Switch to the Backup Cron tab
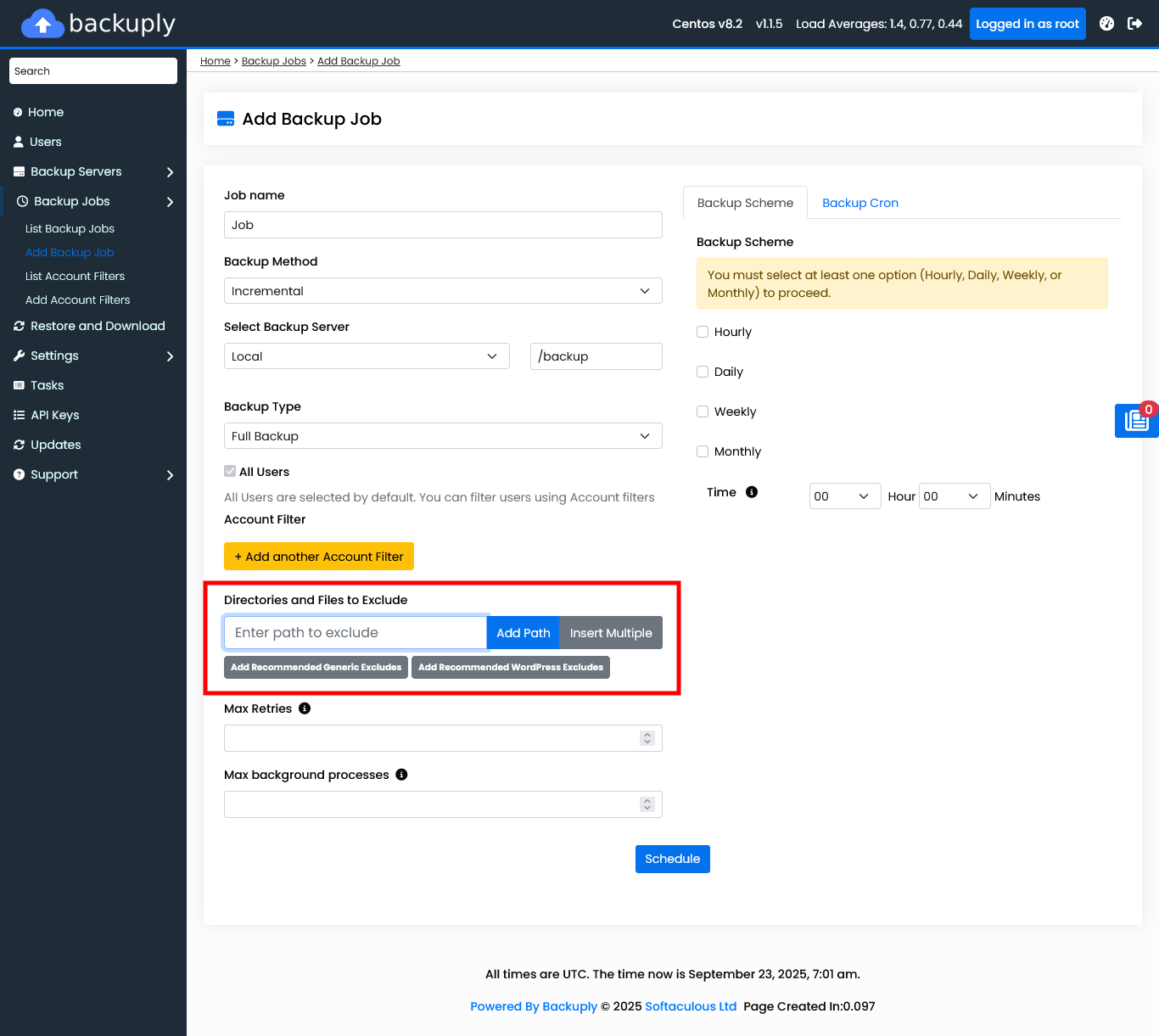The width and height of the screenshot is (1159, 1036). click(859, 203)
